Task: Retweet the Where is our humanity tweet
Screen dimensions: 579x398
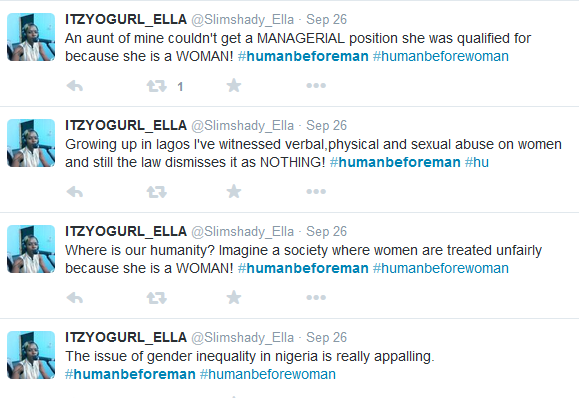Action: tap(157, 298)
